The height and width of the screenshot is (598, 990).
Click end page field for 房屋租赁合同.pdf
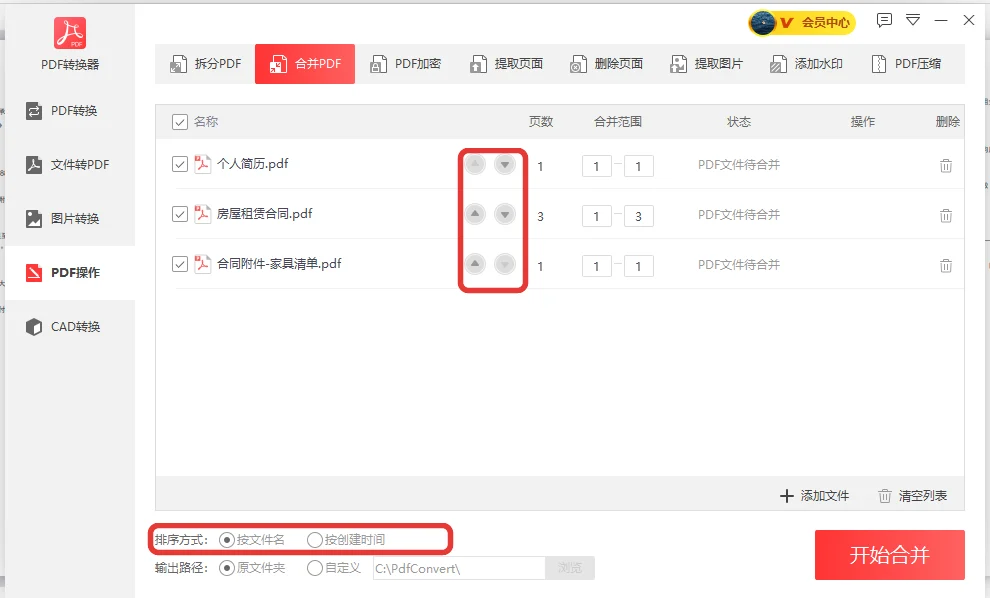[x=638, y=216]
